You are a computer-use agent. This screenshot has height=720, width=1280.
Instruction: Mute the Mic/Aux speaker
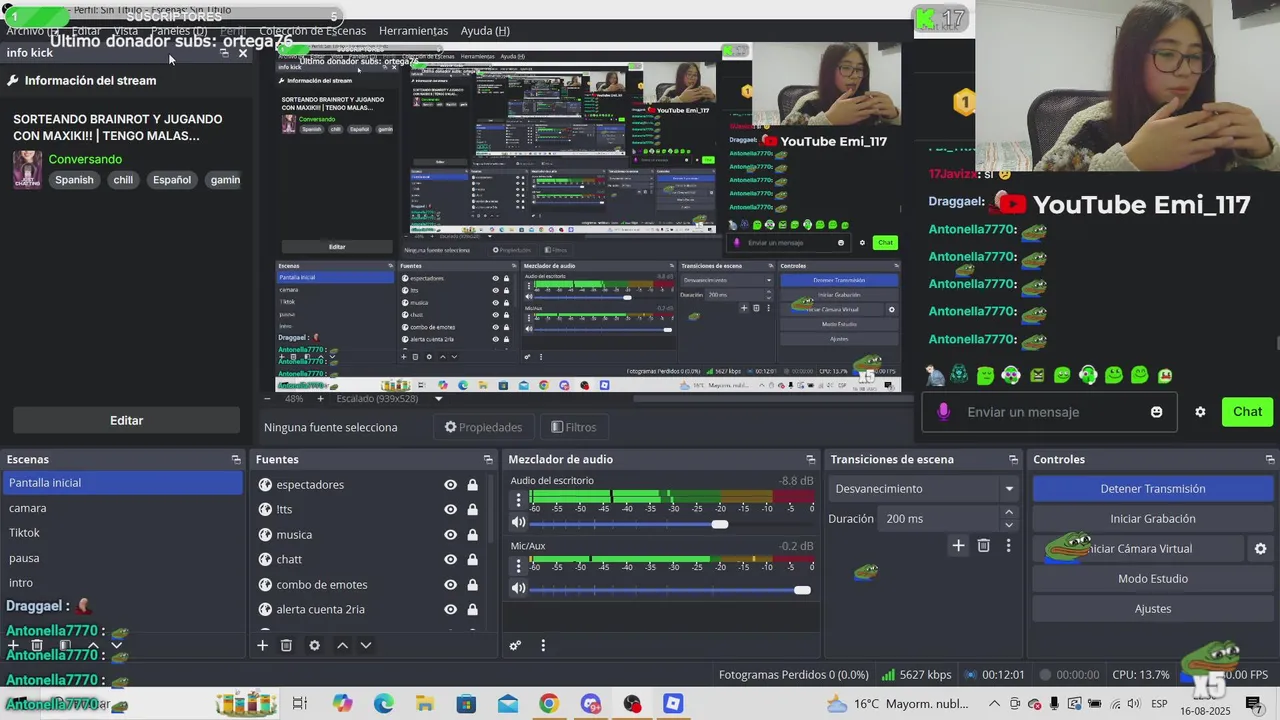[x=518, y=588]
